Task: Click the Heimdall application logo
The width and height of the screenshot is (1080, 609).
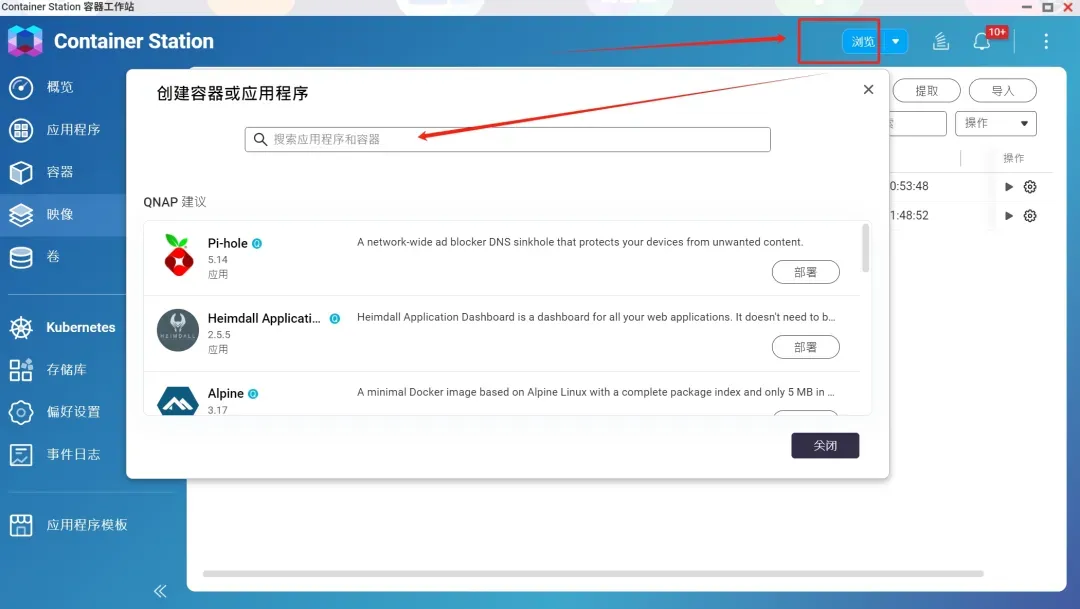Action: (178, 330)
